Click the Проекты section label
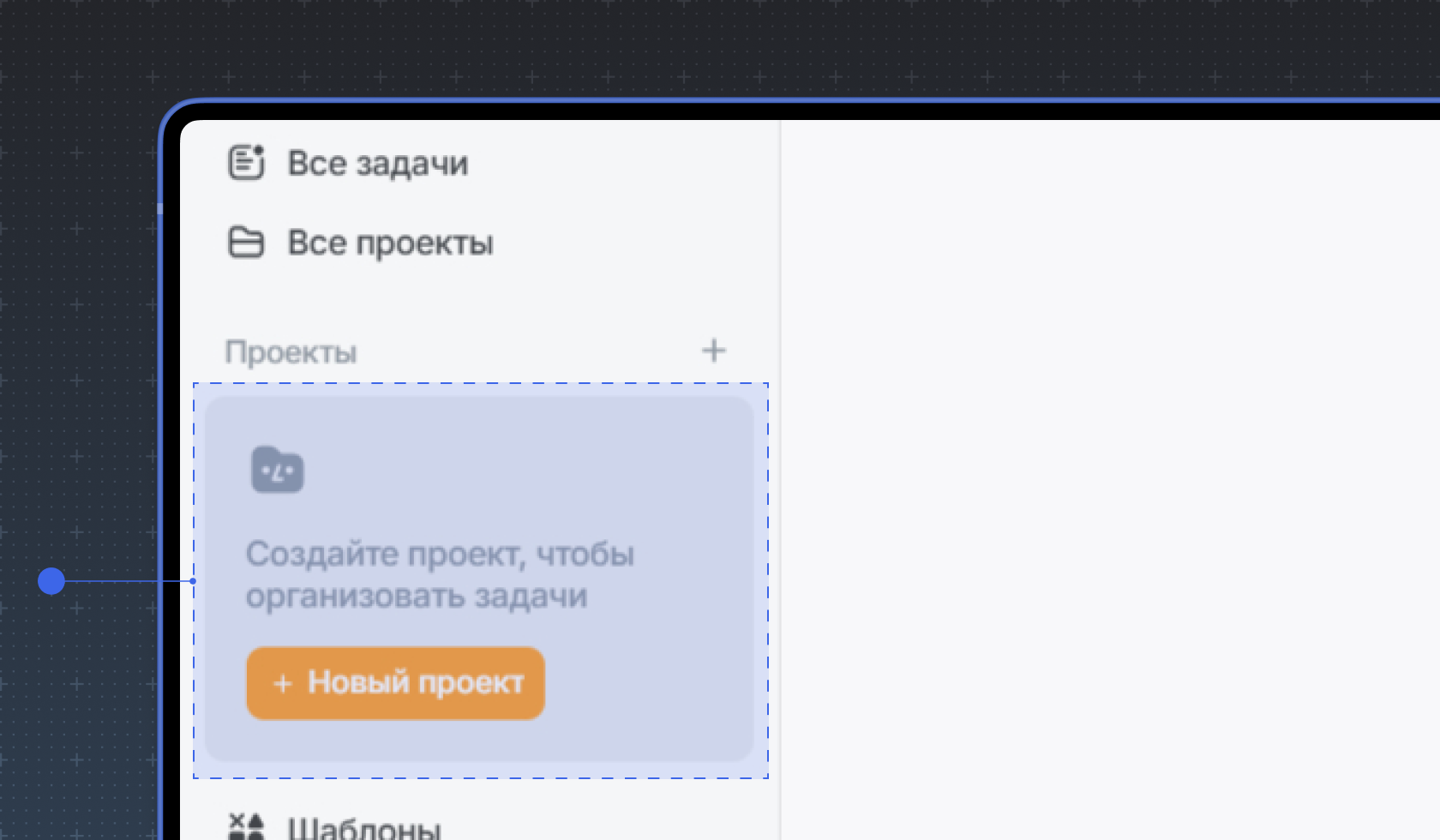The width and height of the screenshot is (1440, 840). click(x=291, y=351)
